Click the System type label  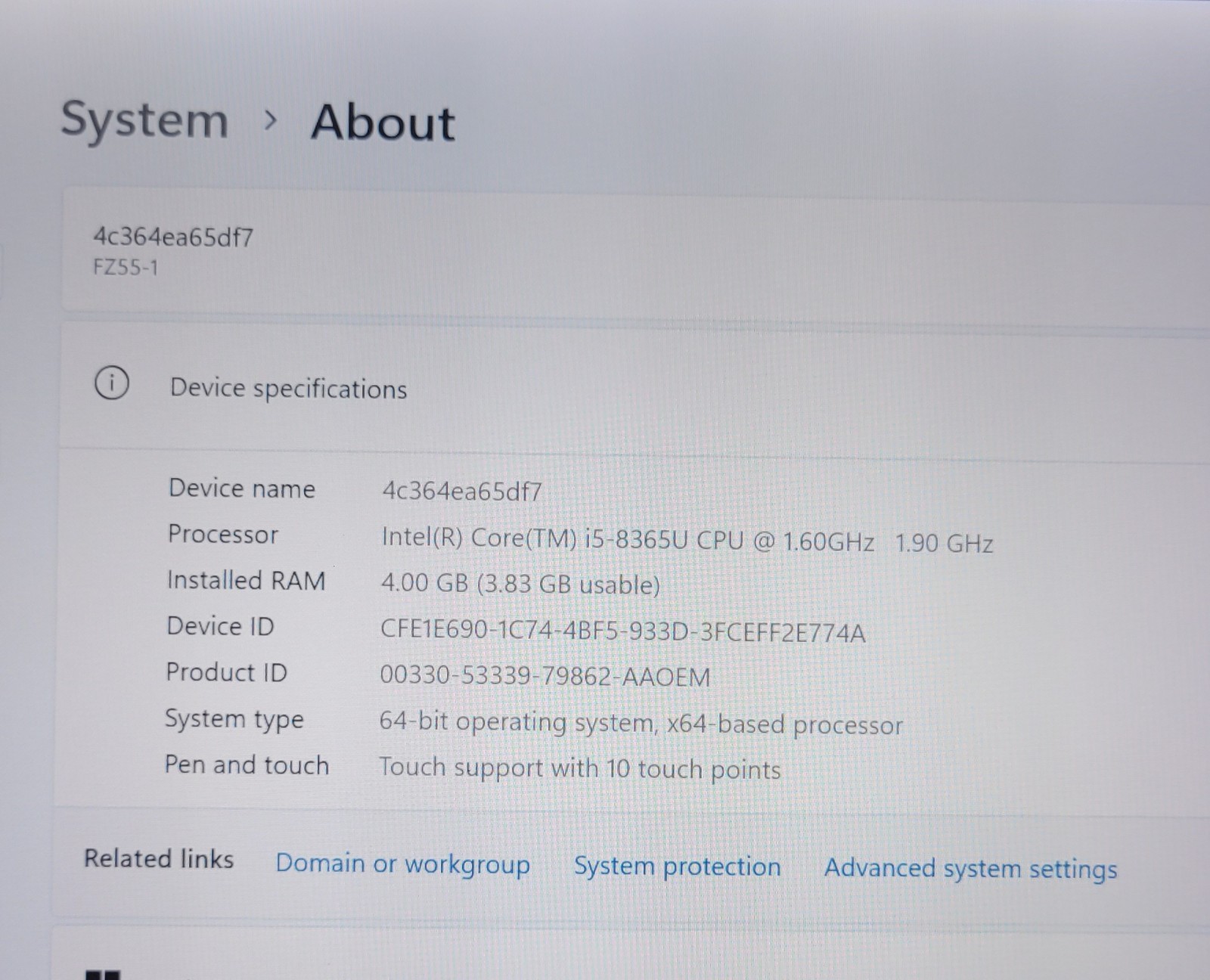(x=234, y=719)
